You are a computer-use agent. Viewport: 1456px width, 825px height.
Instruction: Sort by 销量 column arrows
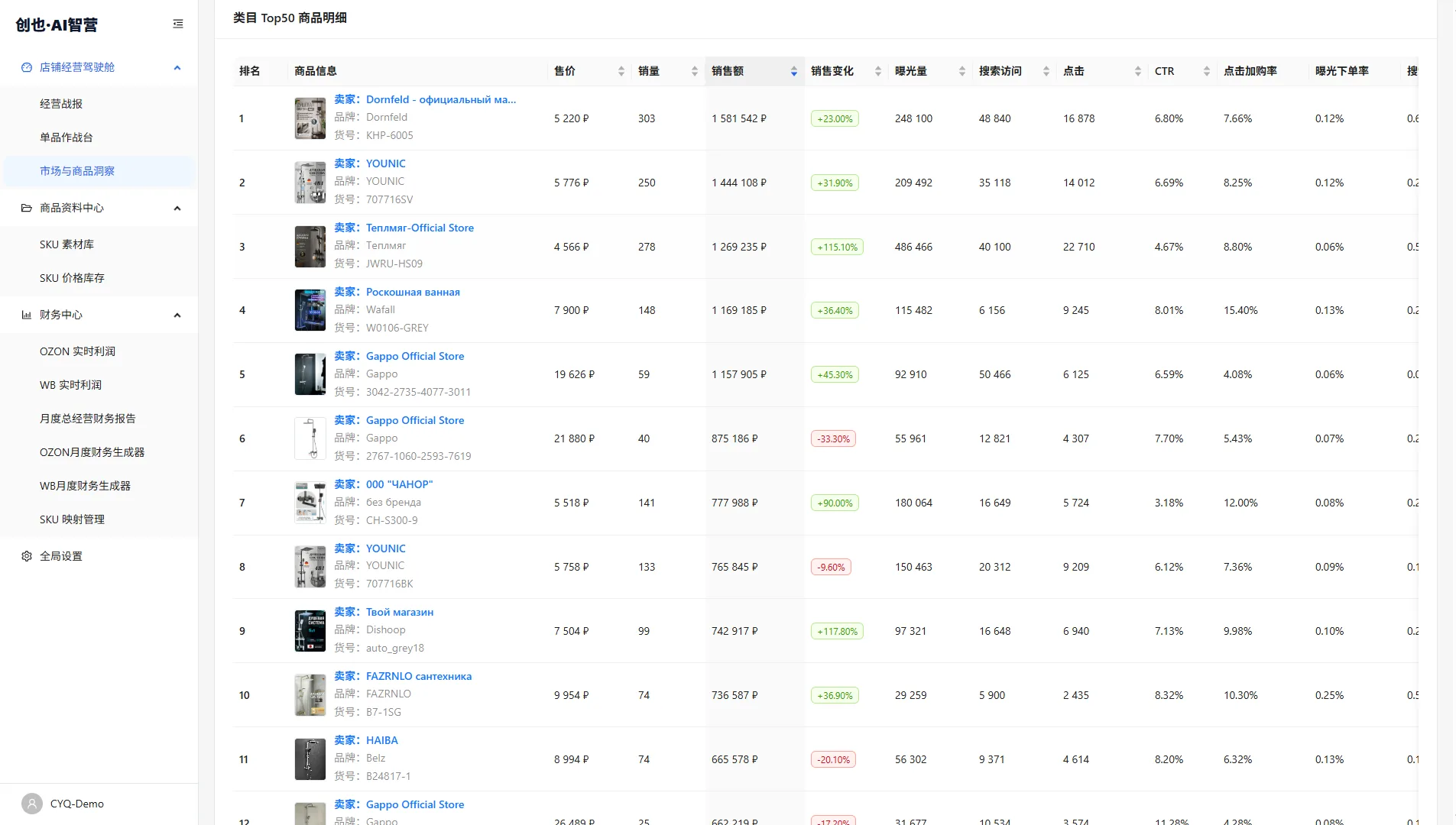point(695,71)
